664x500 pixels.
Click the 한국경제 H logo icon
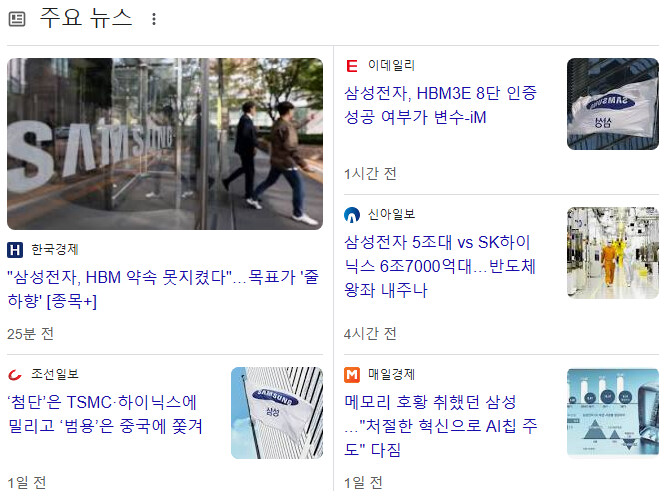15,250
